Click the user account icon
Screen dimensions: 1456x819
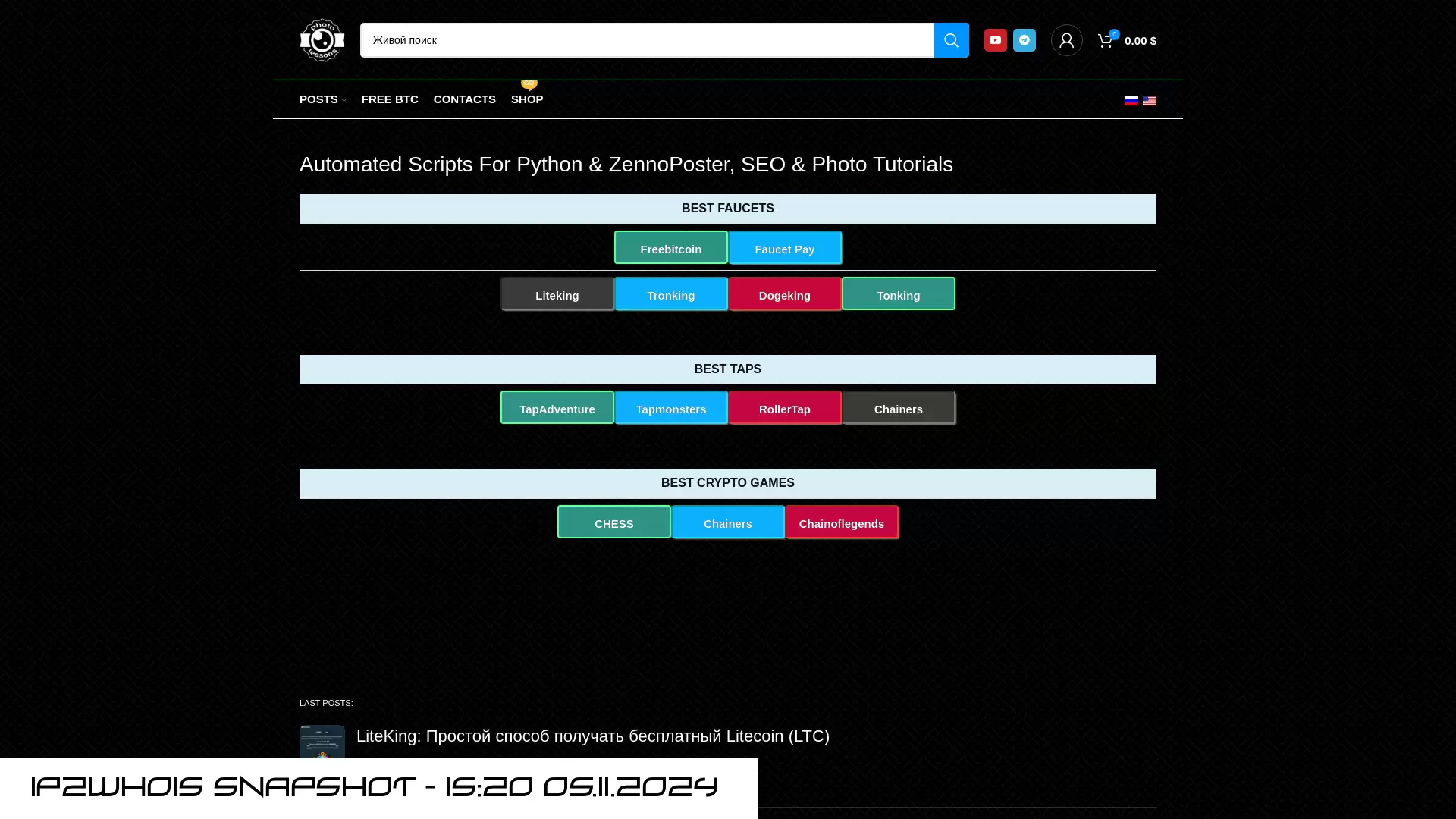coord(1065,40)
